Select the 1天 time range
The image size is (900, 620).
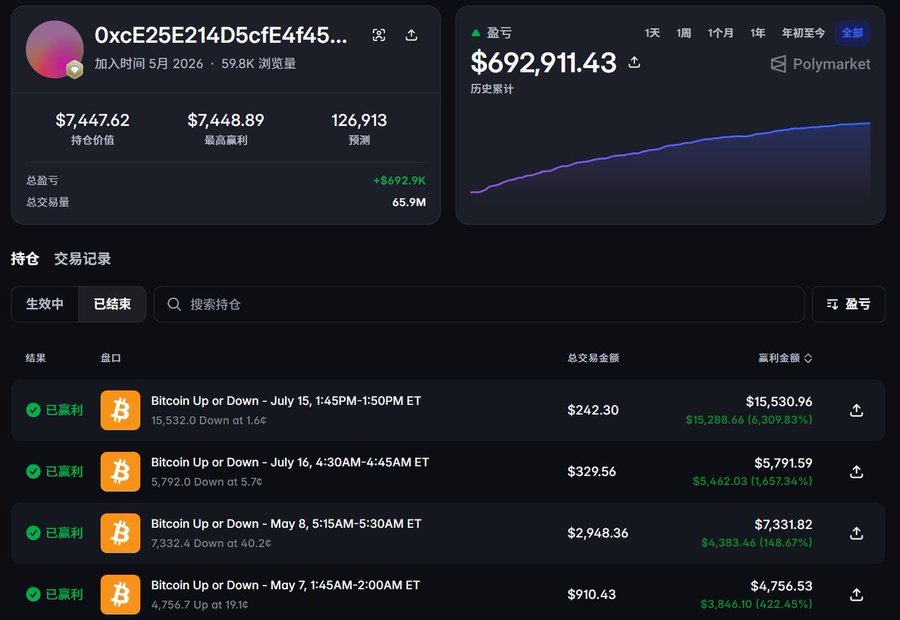tap(652, 33)
